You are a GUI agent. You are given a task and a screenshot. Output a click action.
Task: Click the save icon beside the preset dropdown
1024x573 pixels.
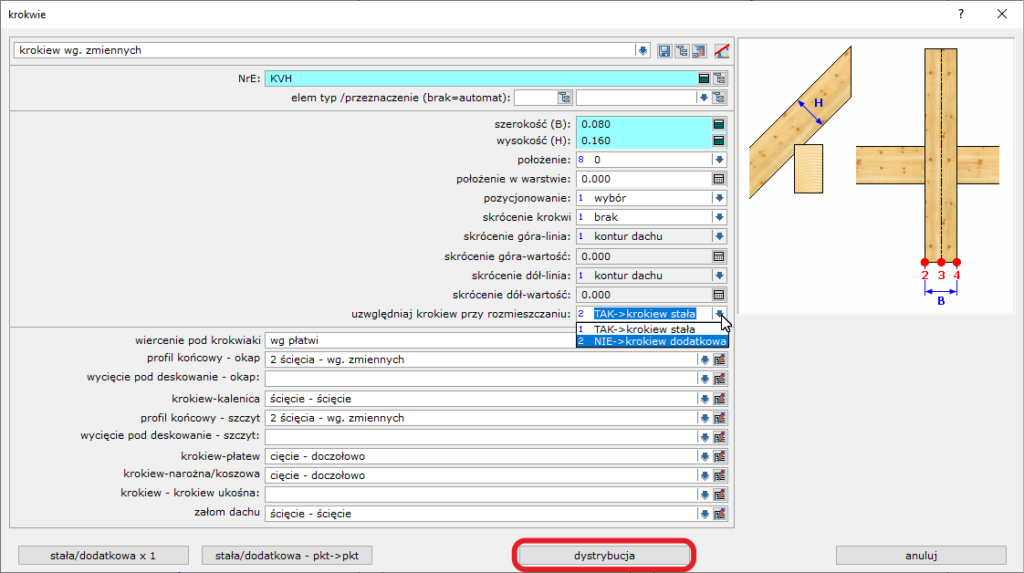664,50
